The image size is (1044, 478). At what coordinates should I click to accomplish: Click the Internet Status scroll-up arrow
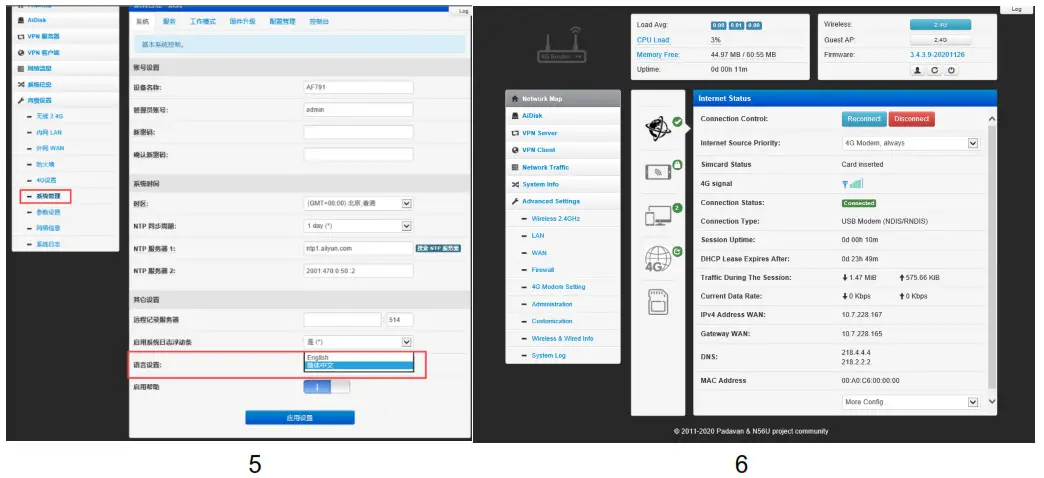991,119
